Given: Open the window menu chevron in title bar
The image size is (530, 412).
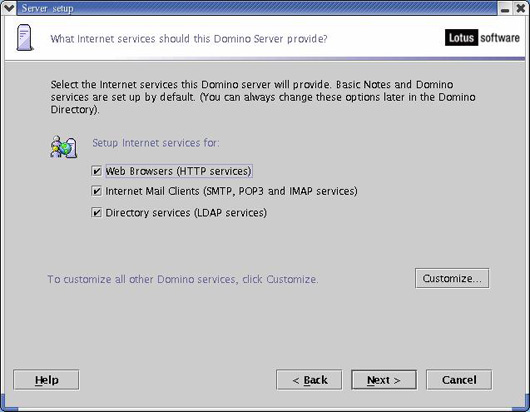Looking at the screenshot, I should point(8,8).
